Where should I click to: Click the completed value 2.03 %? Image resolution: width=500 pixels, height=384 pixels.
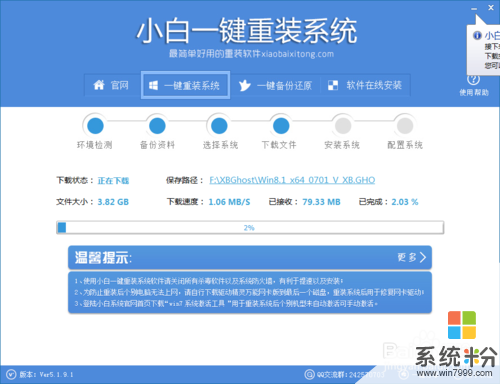click(405, 202)
